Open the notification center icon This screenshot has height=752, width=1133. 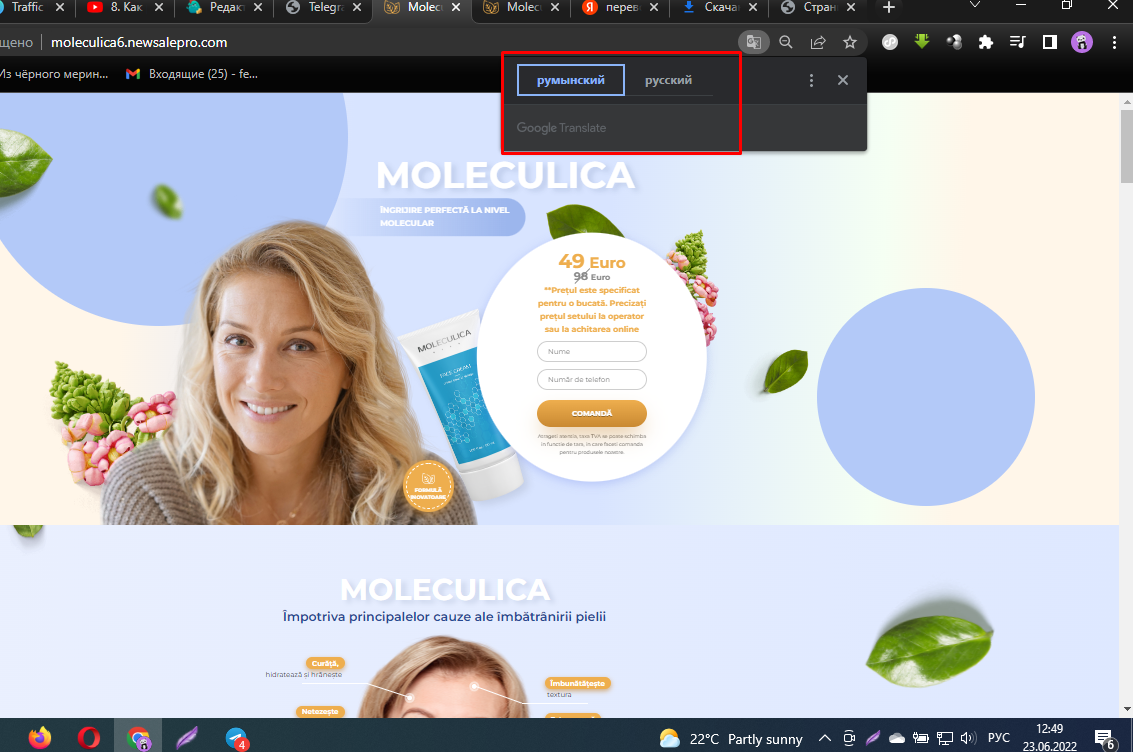[x=1105, y=738]
